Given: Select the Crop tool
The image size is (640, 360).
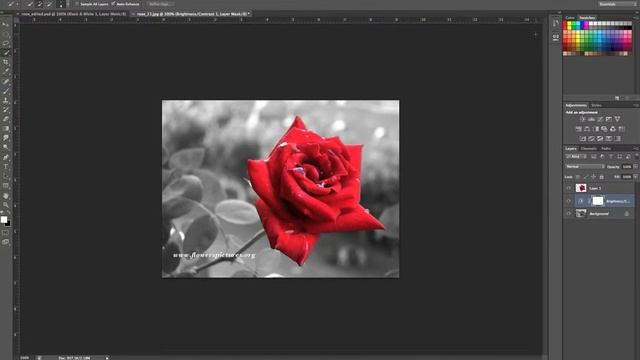Looking at the screenshot, I should (x=6, y=62).
